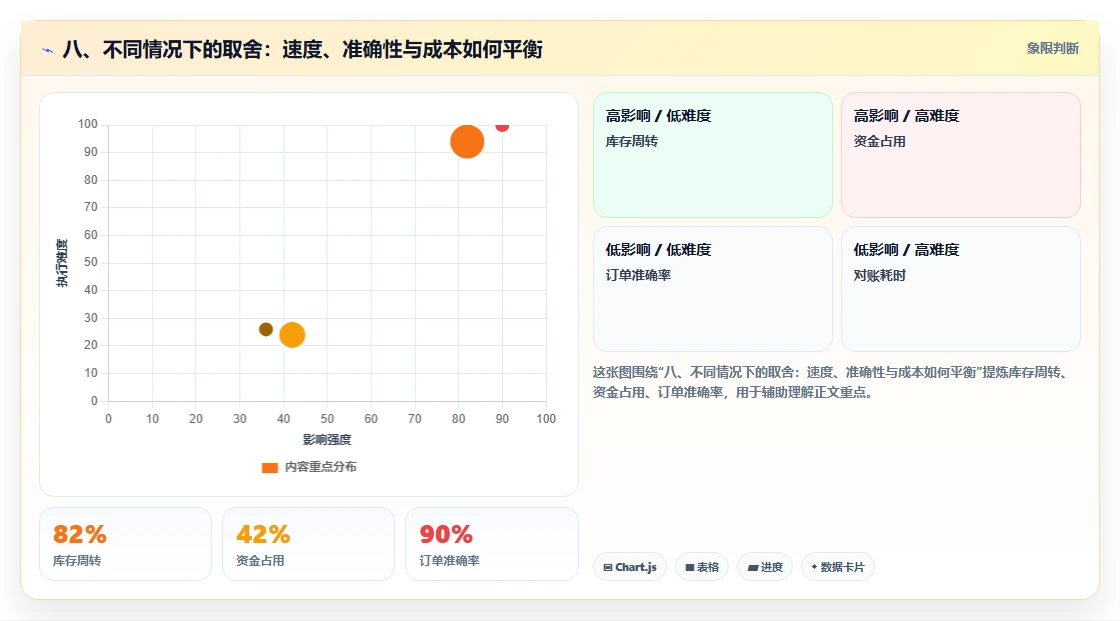Click 订单准确率 in the low-impact quadrant card
1120x621 pixels.
click(638, 275)
